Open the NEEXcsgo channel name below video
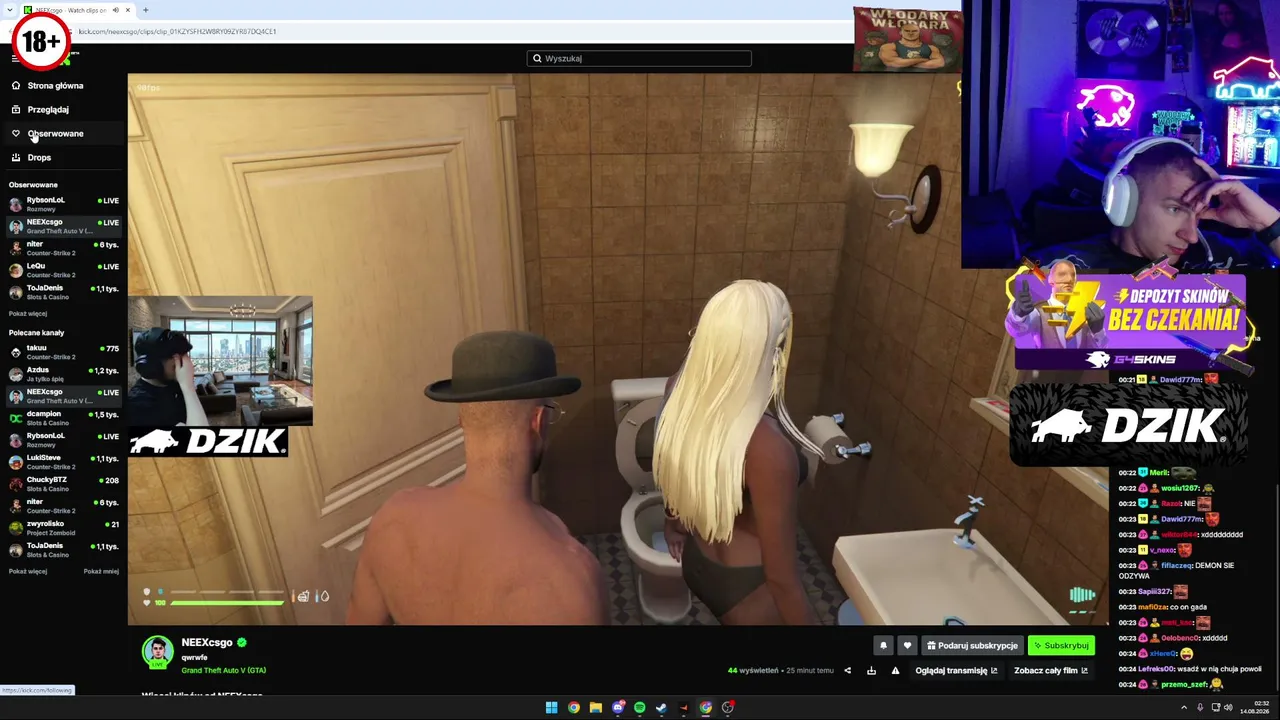Viewport: 1280px width, 720px height. (207, 643)
